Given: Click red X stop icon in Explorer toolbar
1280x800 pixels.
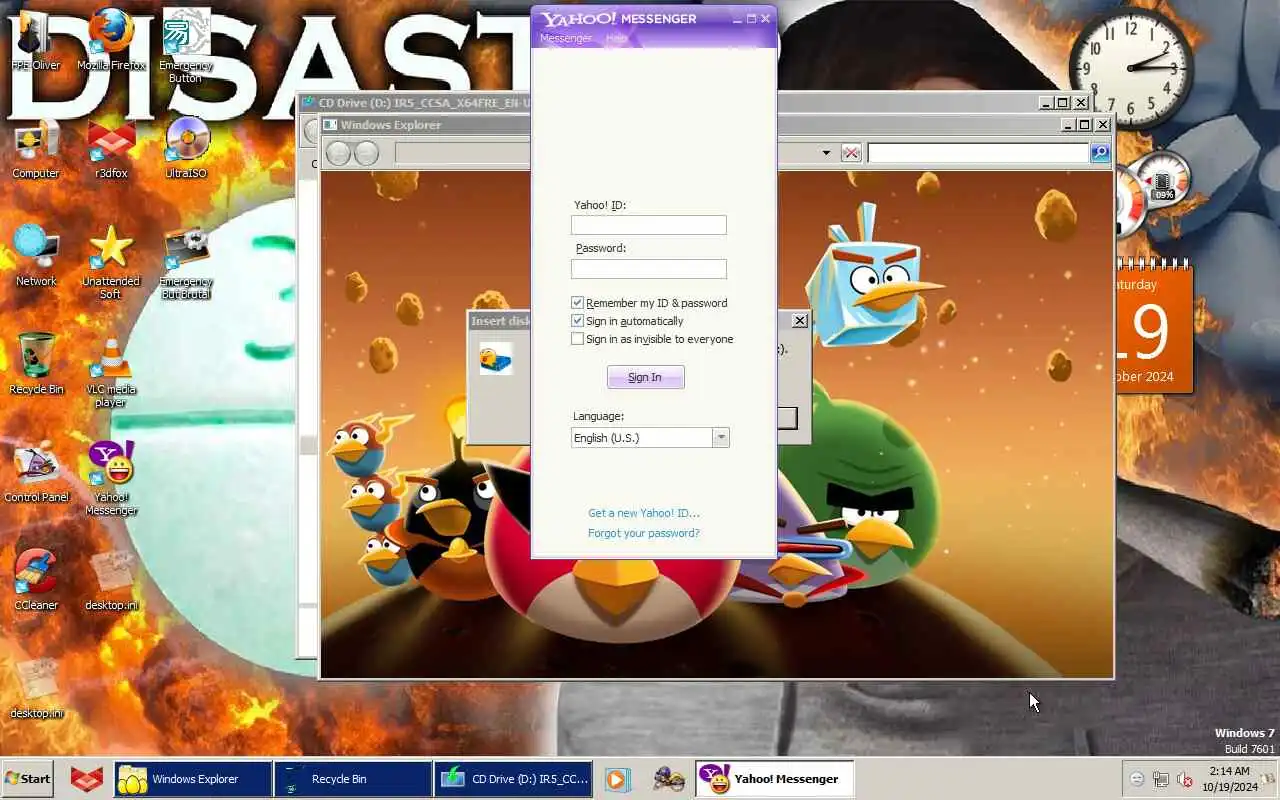Looking at the screenshot, I should [x=851, y=153].
